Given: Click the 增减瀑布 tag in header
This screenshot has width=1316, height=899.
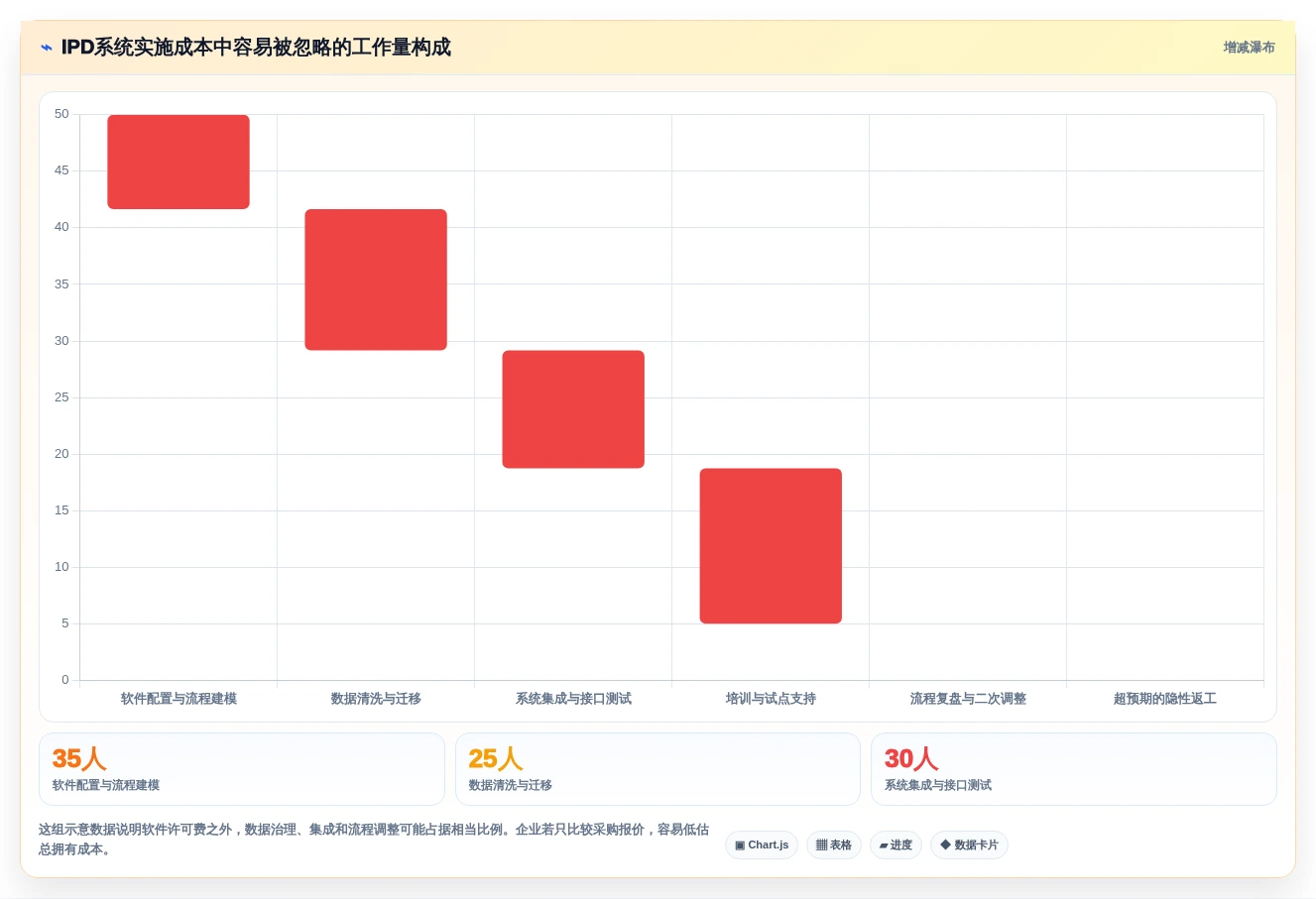Looking at the screenshot, I should pyautogui.click(x=1249, y=48).
